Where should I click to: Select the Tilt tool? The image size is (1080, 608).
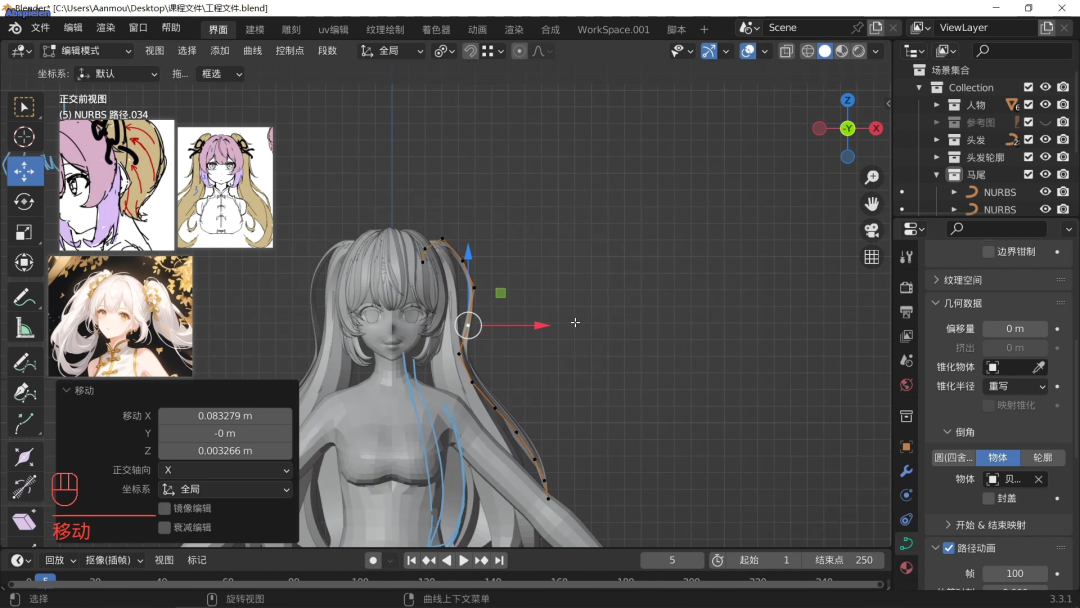pyautogui.click(x=24, y=488)
